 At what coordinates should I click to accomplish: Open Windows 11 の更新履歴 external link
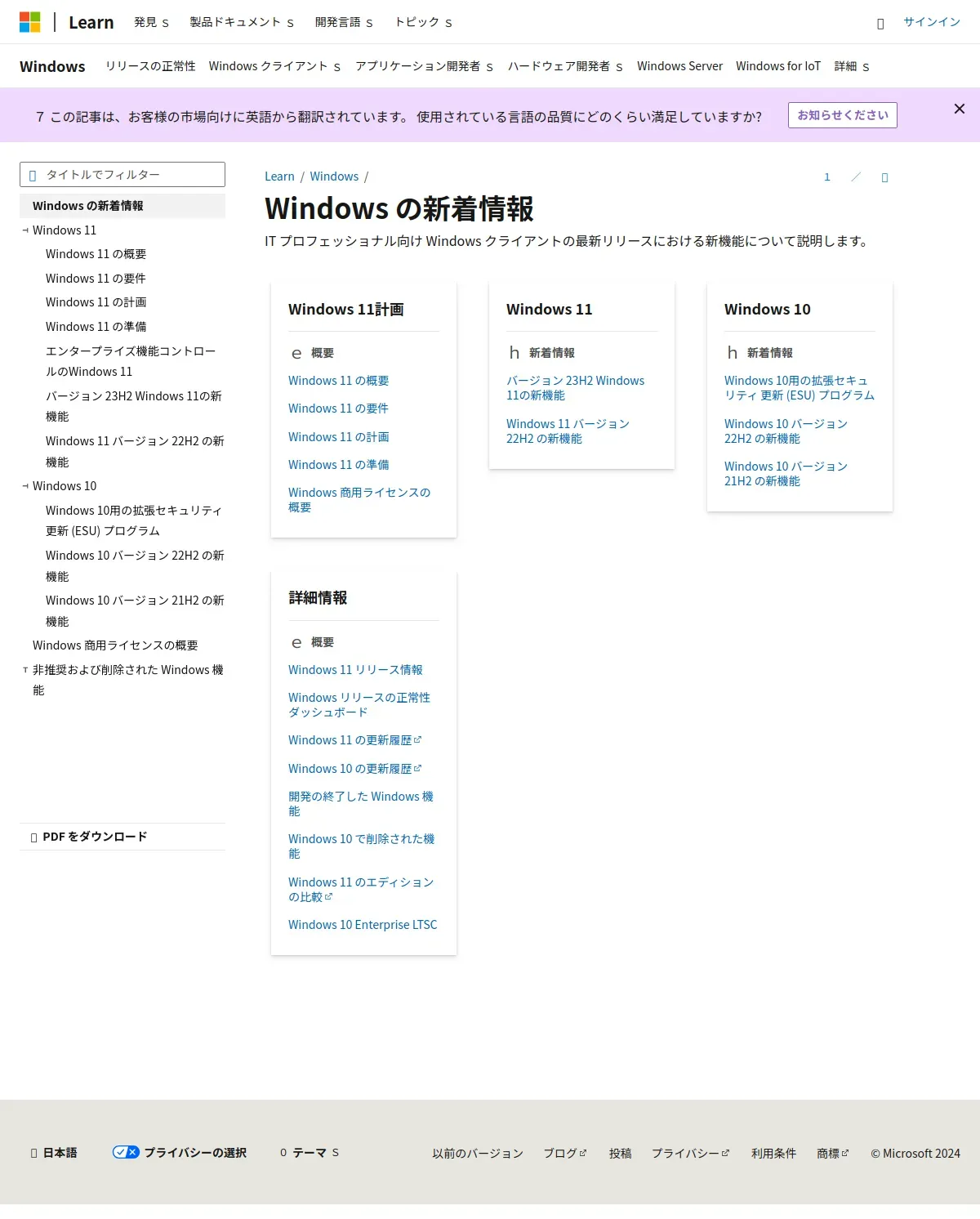(354, 740)
